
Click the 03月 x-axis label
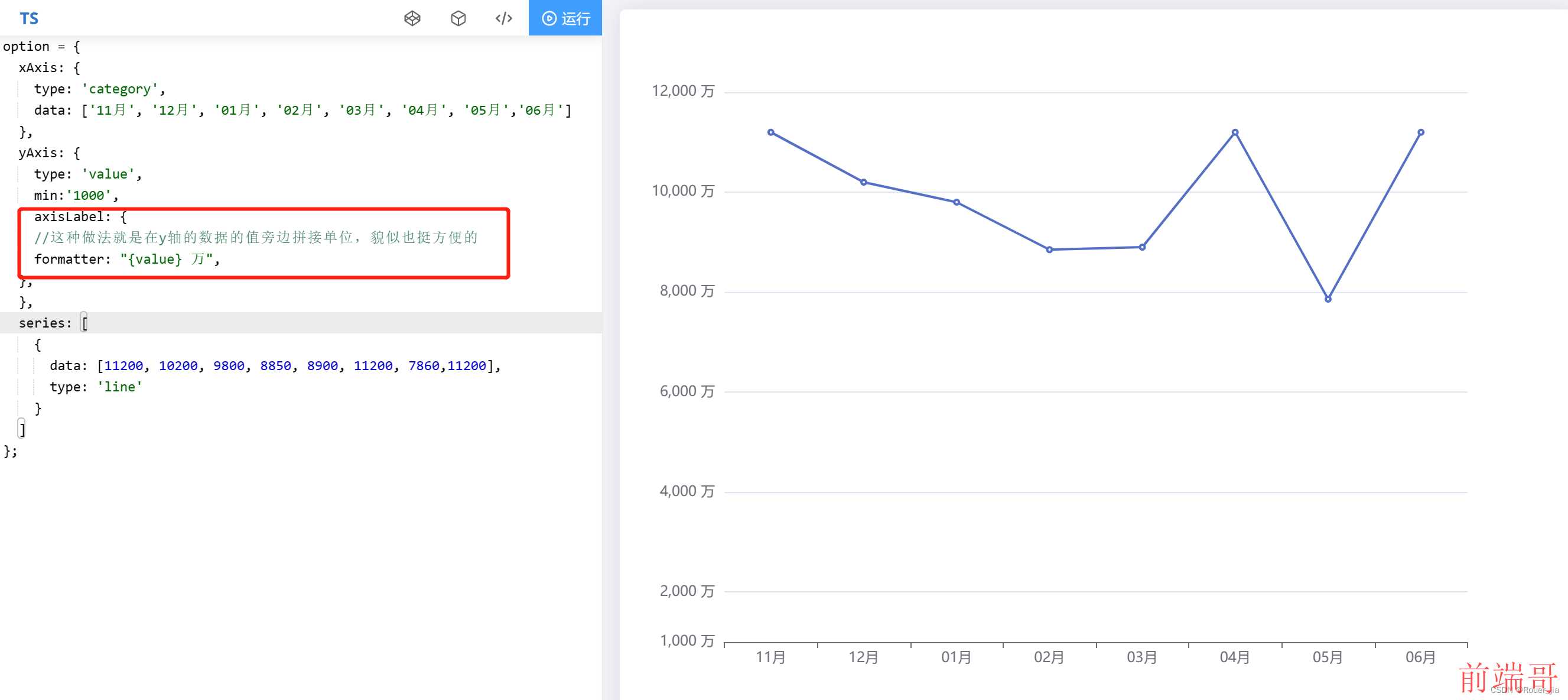point(1142,657)
